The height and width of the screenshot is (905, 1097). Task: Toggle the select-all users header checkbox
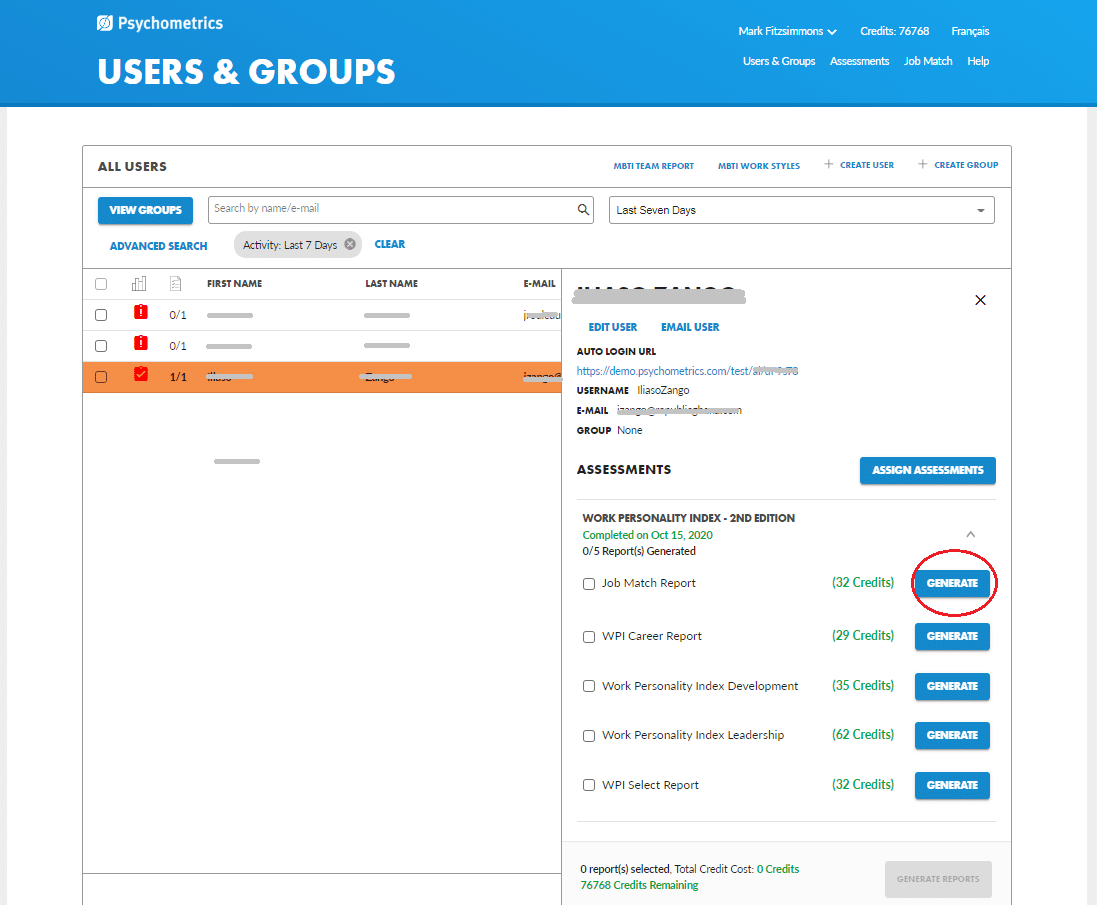[101, 284]
